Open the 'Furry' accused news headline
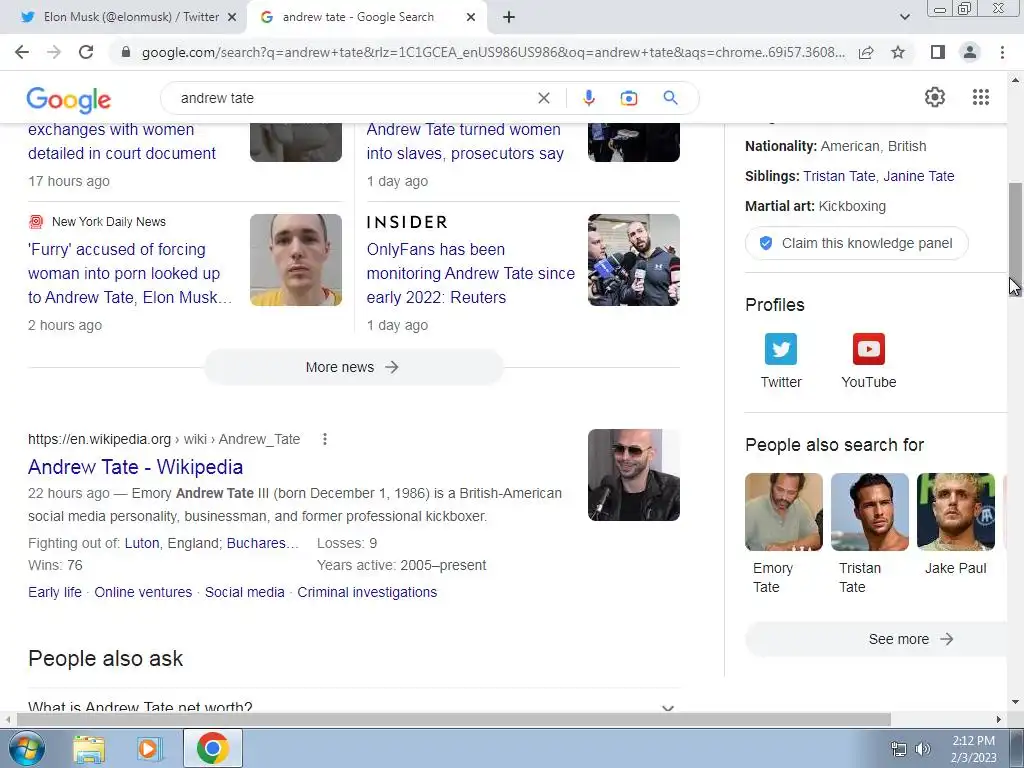 [129, 273]
